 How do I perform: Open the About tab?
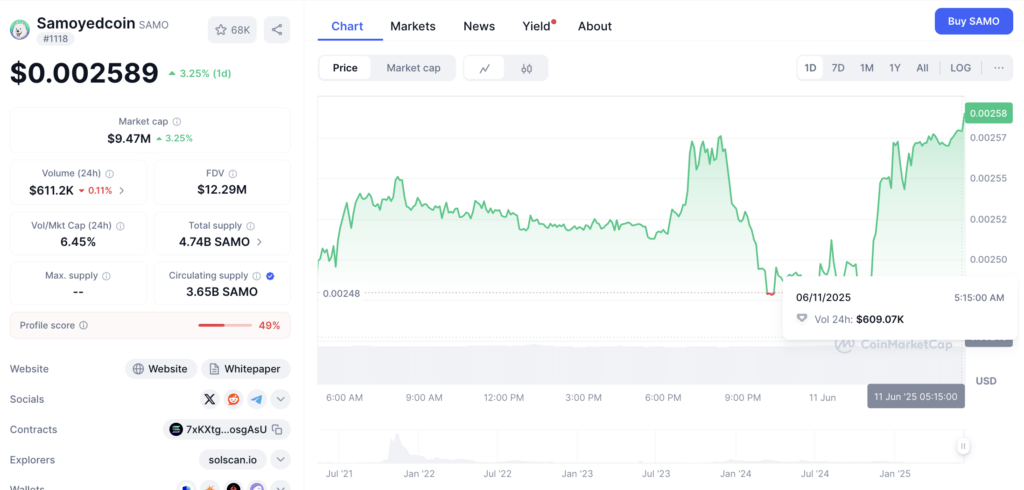(595, 26)
